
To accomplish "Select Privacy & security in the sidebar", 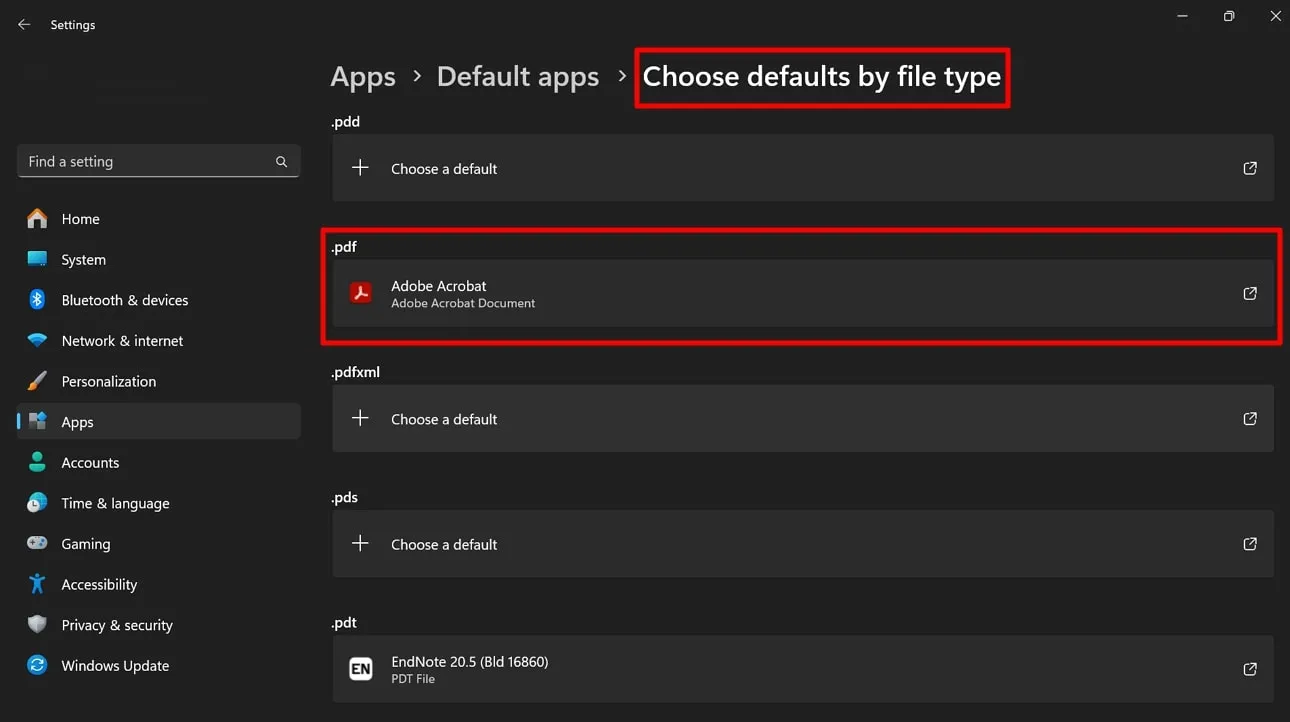I will click(117, 624).
